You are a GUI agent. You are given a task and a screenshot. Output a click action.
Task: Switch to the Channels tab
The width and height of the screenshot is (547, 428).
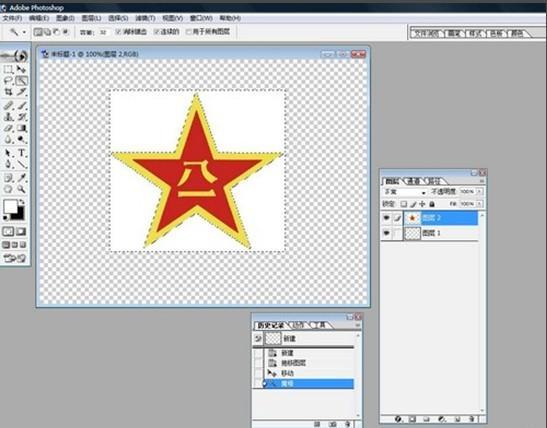pyautogui.click(x=413, y=181)
